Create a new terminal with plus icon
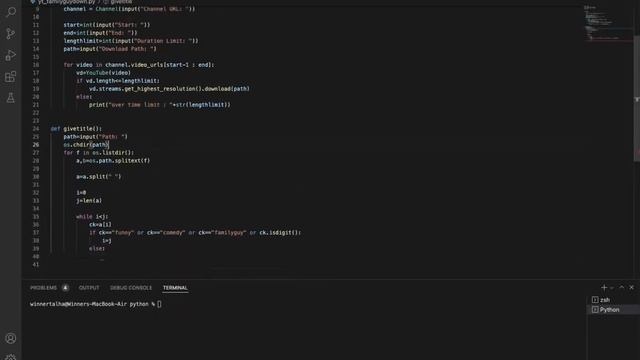Viewport: 640px width, 360px height. click(604, 287)
